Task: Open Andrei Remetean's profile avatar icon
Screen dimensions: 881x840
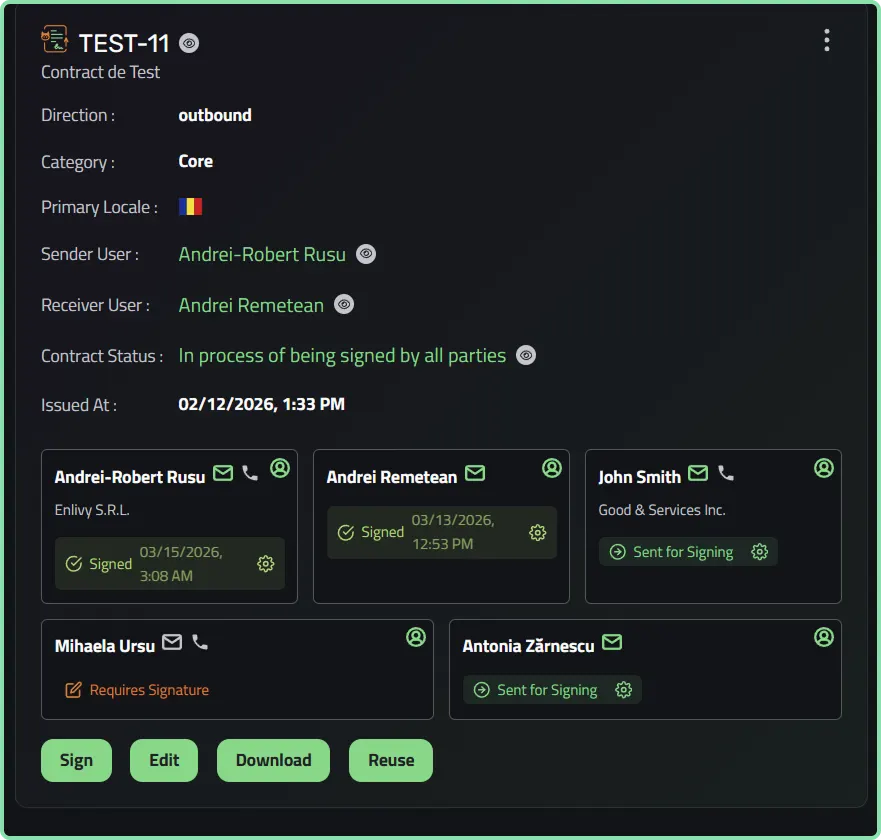Action: [x=552, y=468]
